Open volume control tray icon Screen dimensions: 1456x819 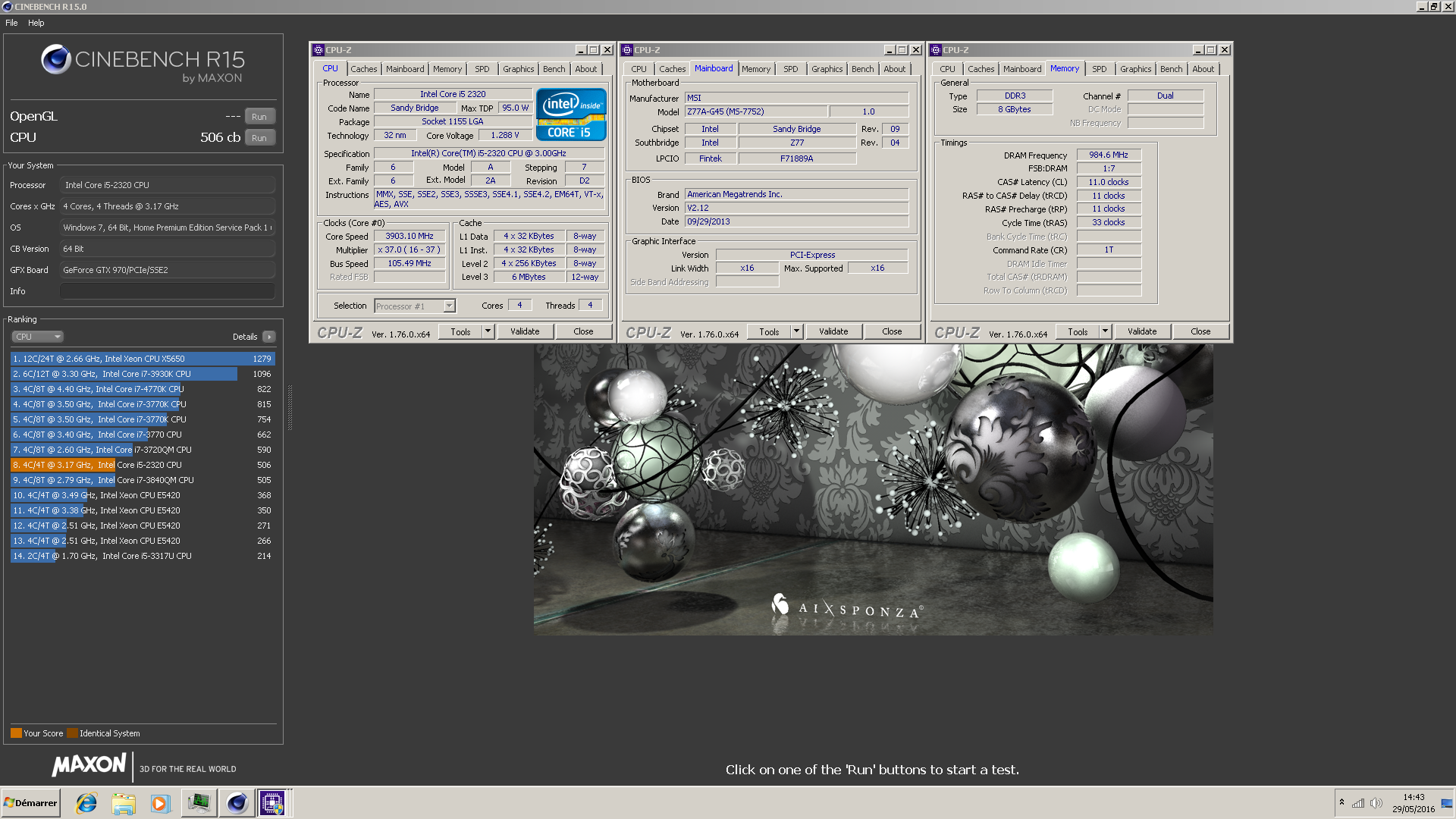tap(1376, 803)
